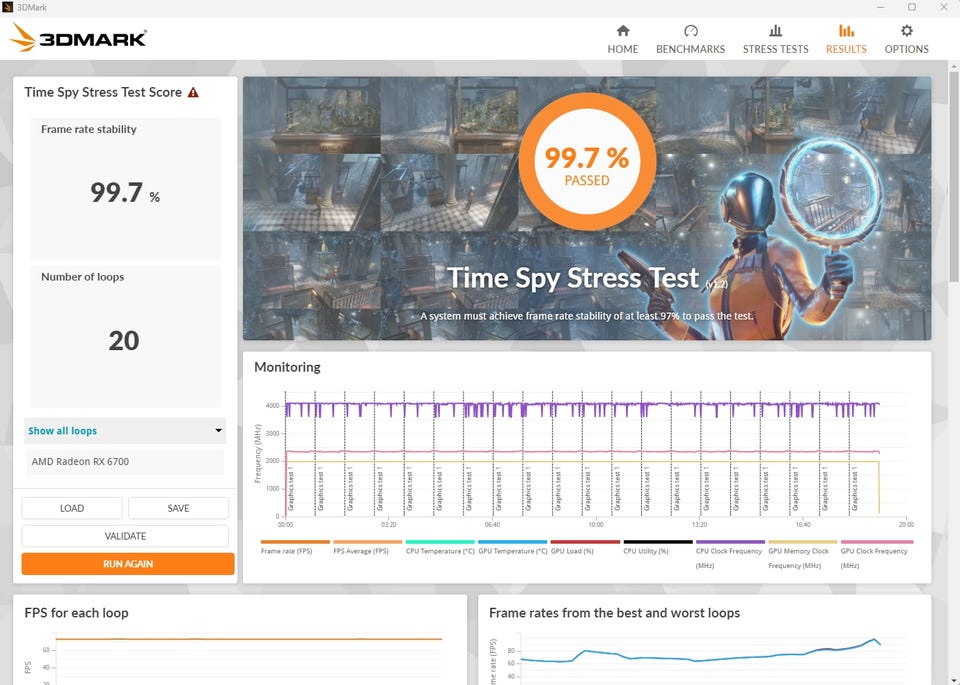Click the number of loops value 20
960x685 pixels.
(124, 340)
